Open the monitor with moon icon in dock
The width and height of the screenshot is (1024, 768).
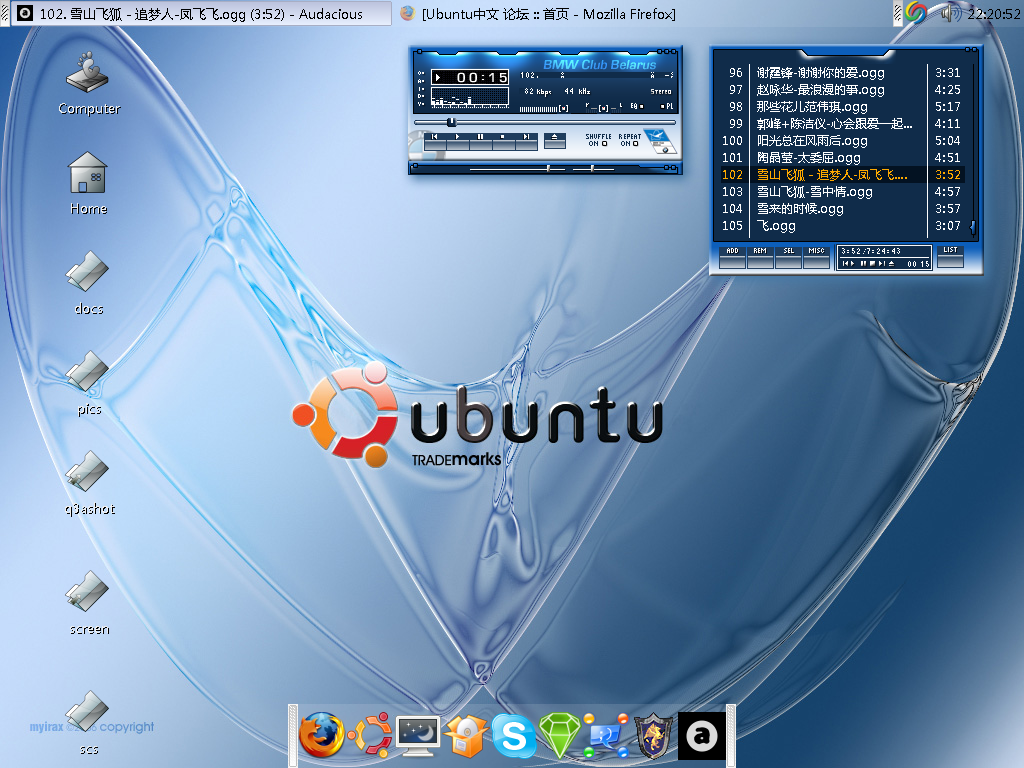418,735
